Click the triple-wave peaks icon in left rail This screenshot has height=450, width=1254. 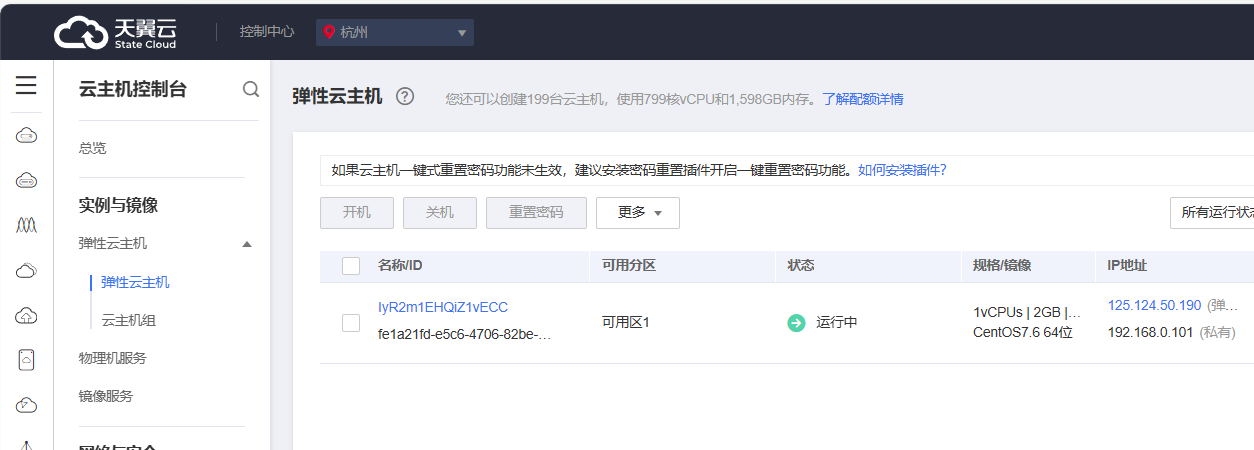coord(27,225)
